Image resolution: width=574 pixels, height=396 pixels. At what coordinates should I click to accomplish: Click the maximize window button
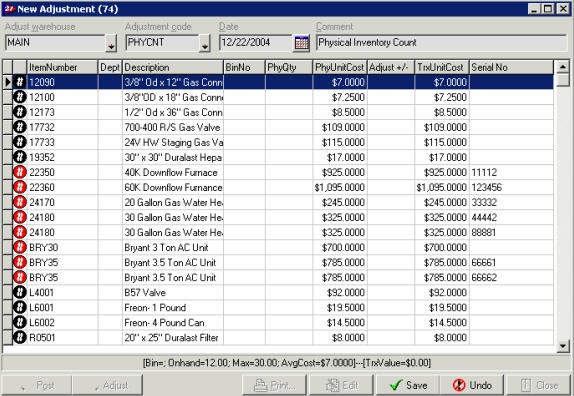click(548, 9)
